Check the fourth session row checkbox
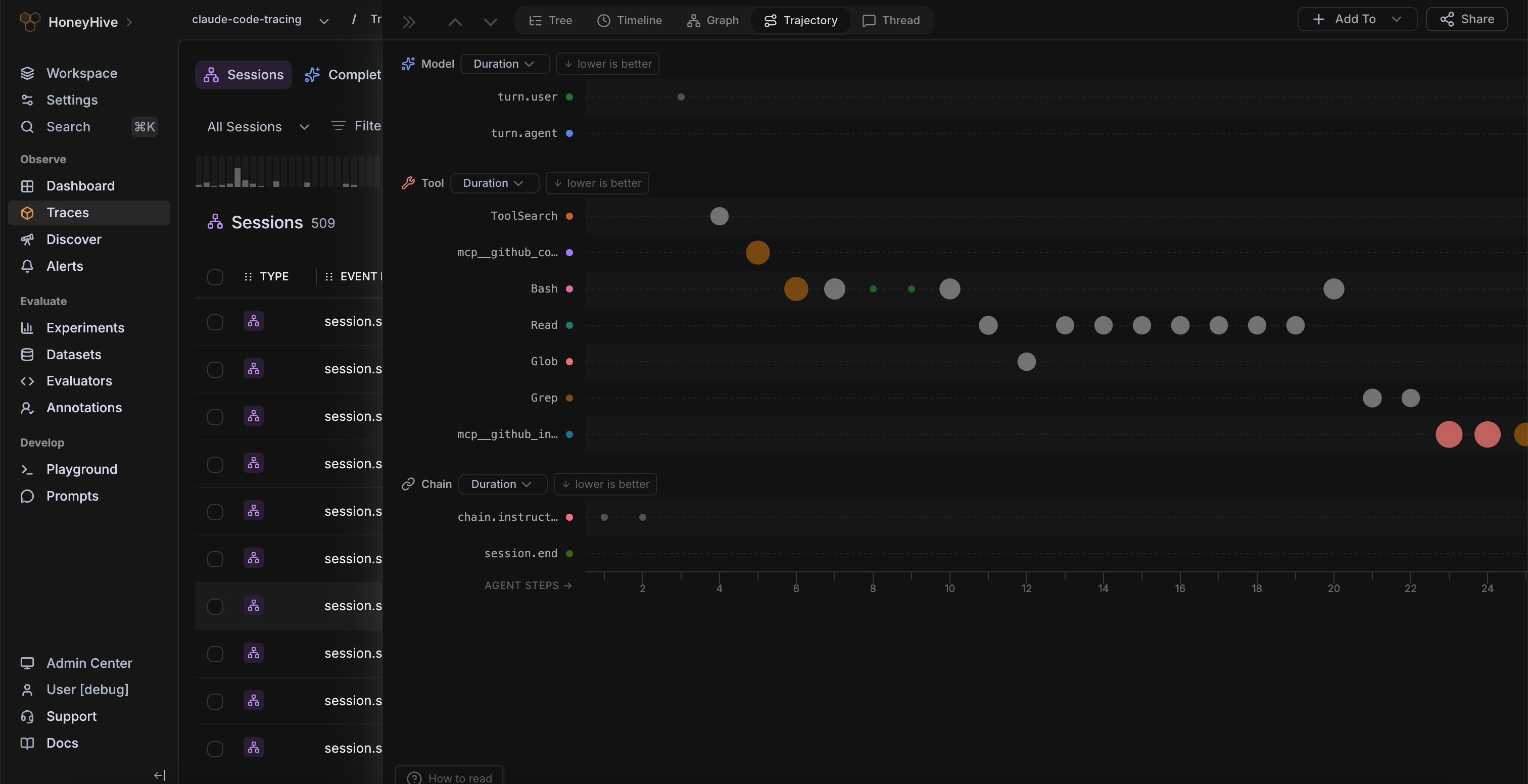This screenshot has width=1528, height=784. pos(215,464)
